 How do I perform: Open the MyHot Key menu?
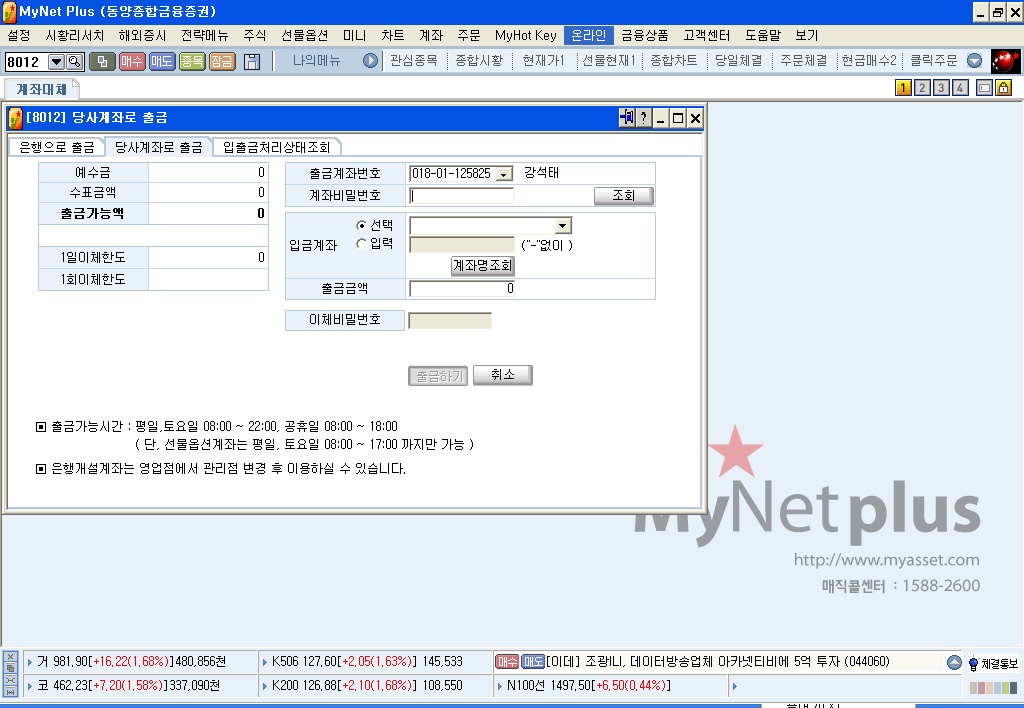tap(526, 35)
